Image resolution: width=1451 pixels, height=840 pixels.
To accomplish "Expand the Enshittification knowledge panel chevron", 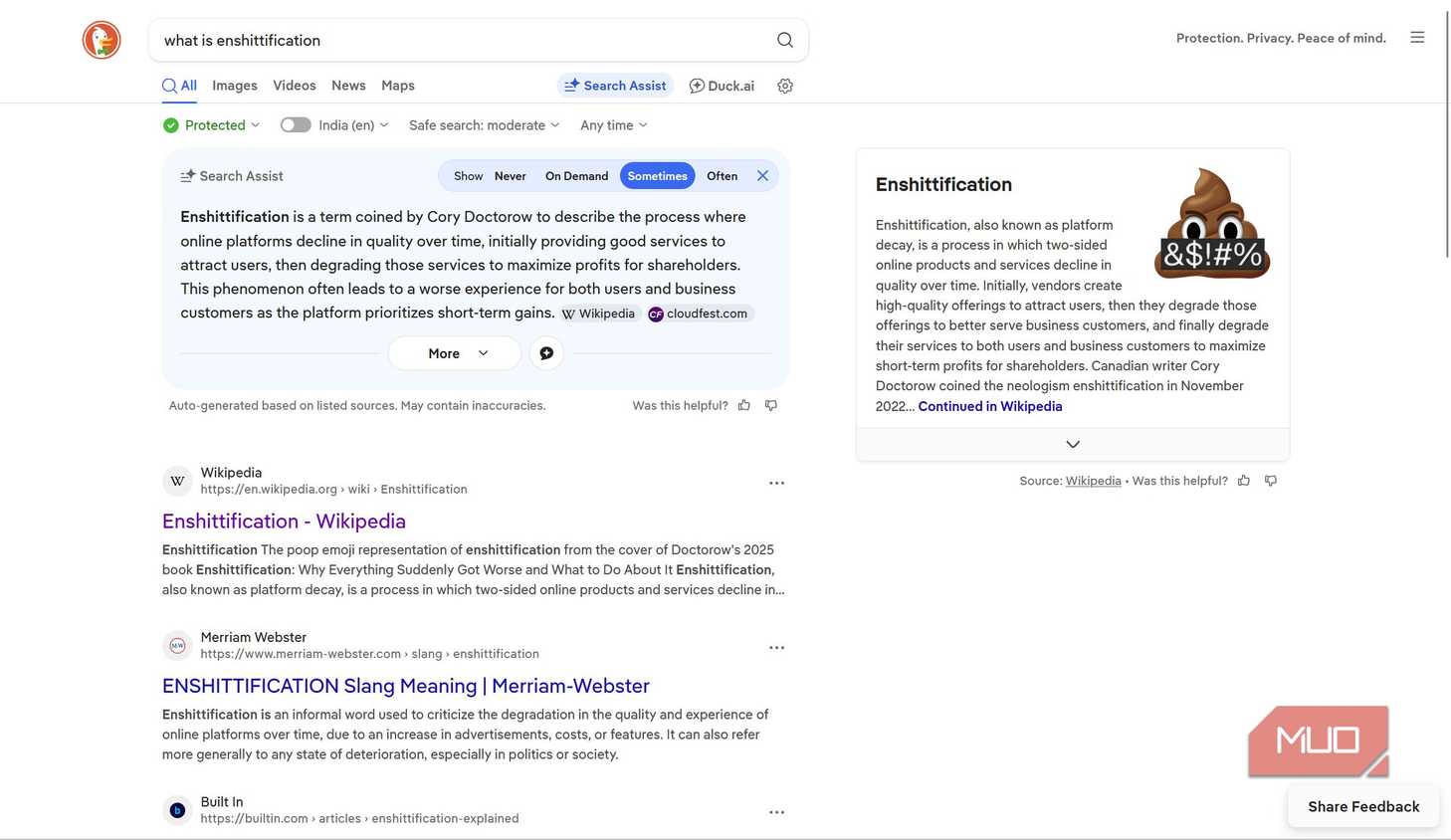I will click(x=1073, y=445).
